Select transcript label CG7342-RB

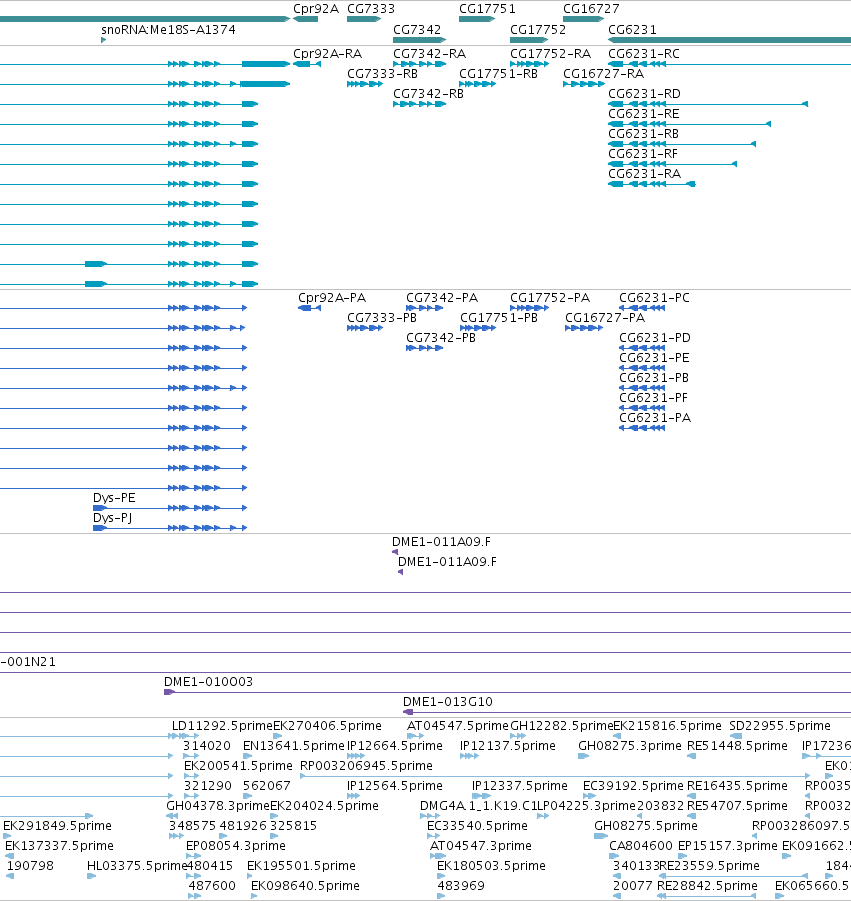pos(428,94)
